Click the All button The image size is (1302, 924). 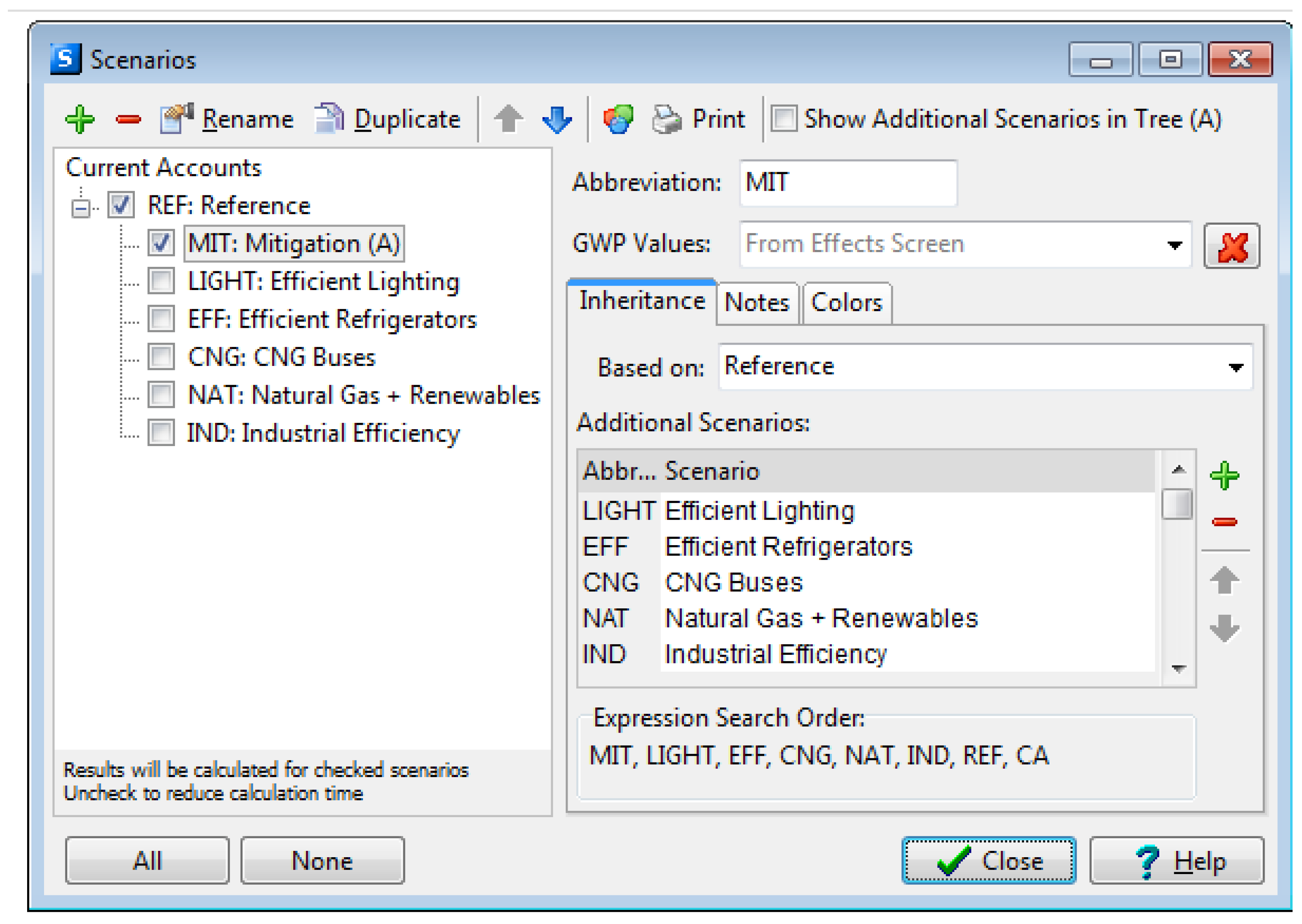(147, 860)
